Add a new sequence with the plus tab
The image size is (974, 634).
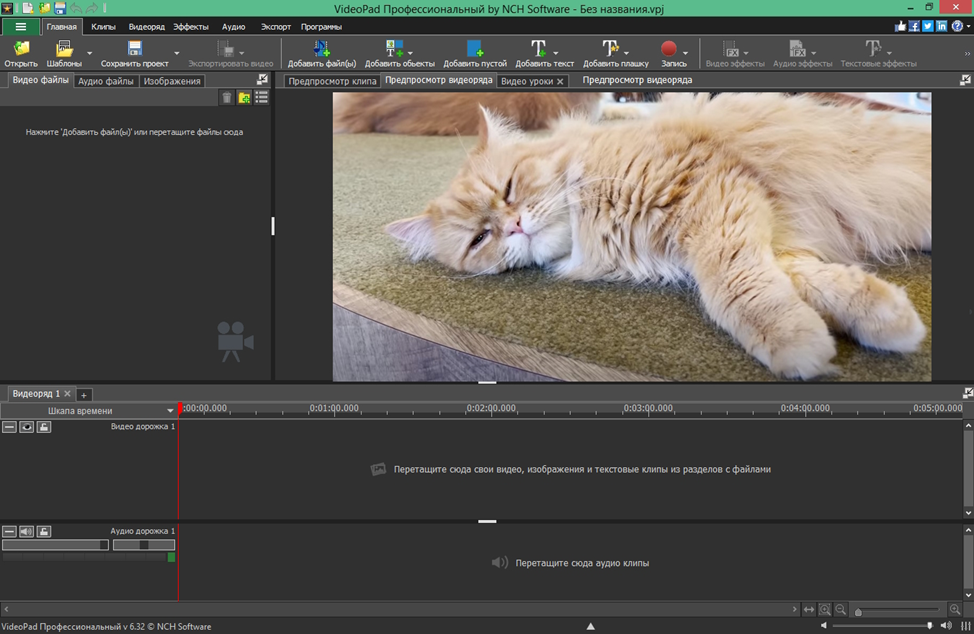[85, 395]
